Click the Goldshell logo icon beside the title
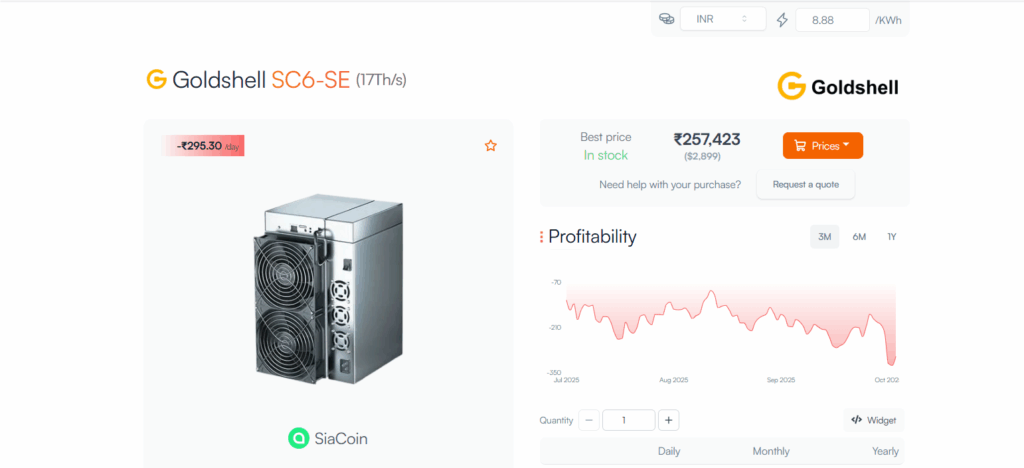Viewport: 1024px width, 468px height. coord(156,79)
